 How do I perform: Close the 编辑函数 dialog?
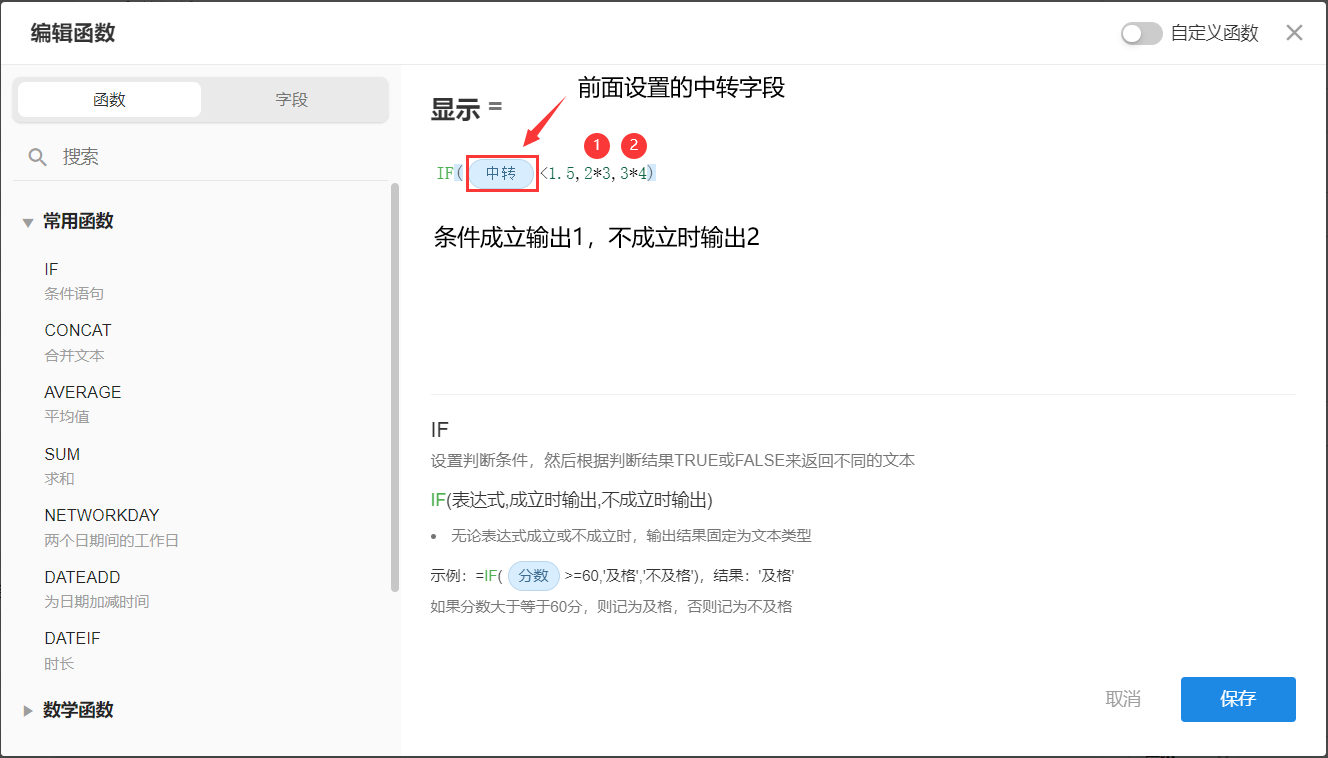point(1294,33)
